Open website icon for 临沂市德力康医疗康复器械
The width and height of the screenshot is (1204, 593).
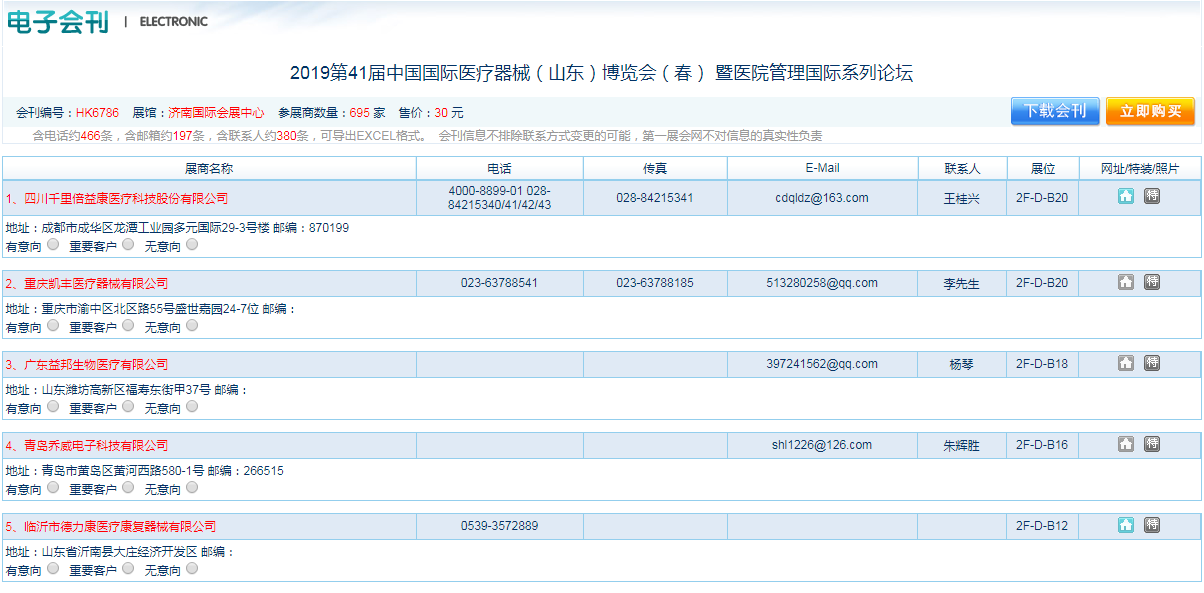(1126, 526)
